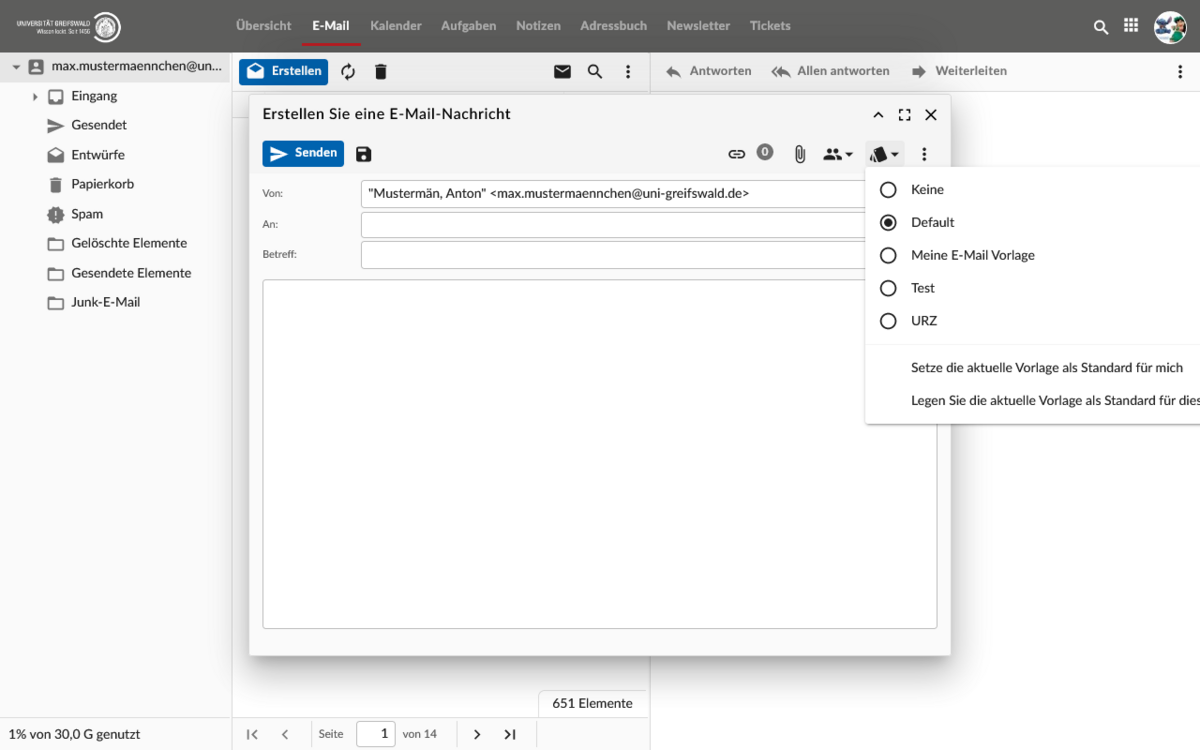
Task: Click the Erstellen button
Action: tap(283, 72)
